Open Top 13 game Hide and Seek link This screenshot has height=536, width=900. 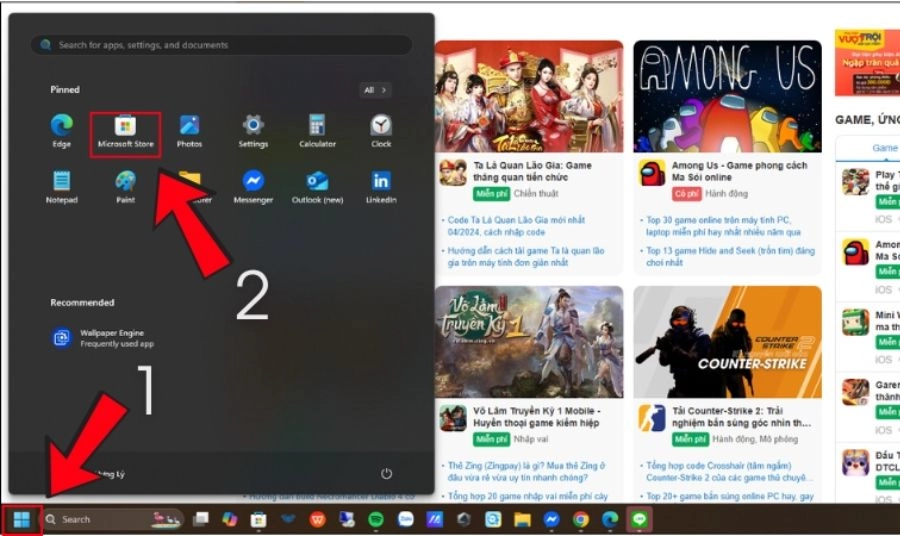(x=730, y=257)
